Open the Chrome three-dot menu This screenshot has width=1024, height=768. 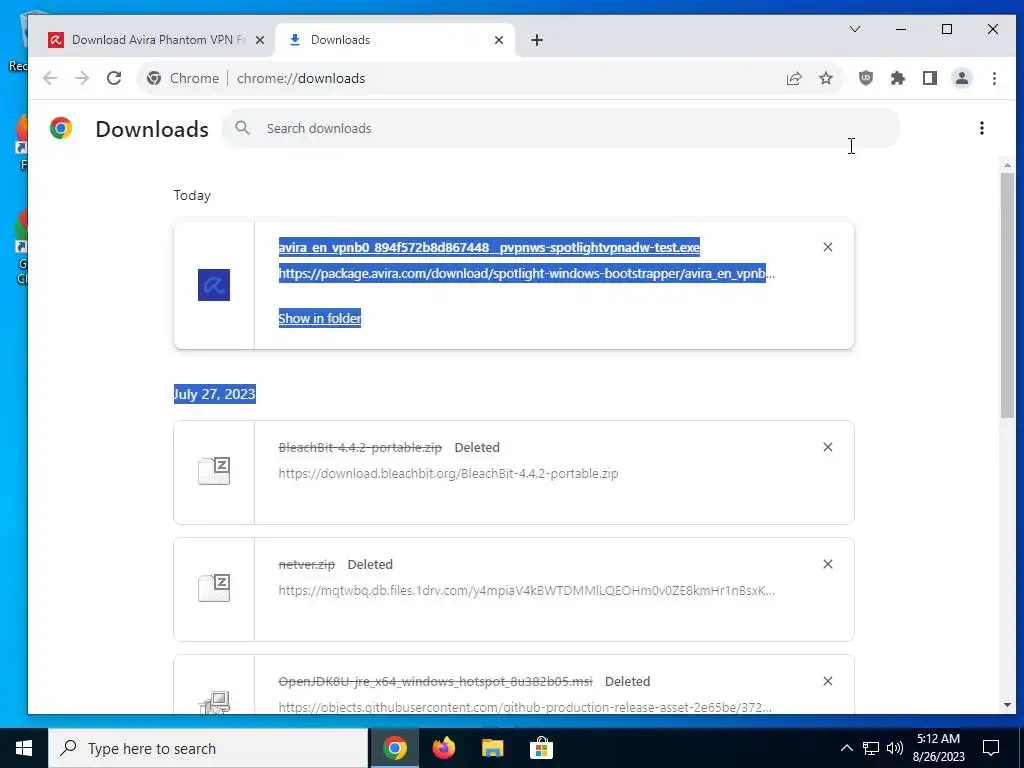coord(995,78)
